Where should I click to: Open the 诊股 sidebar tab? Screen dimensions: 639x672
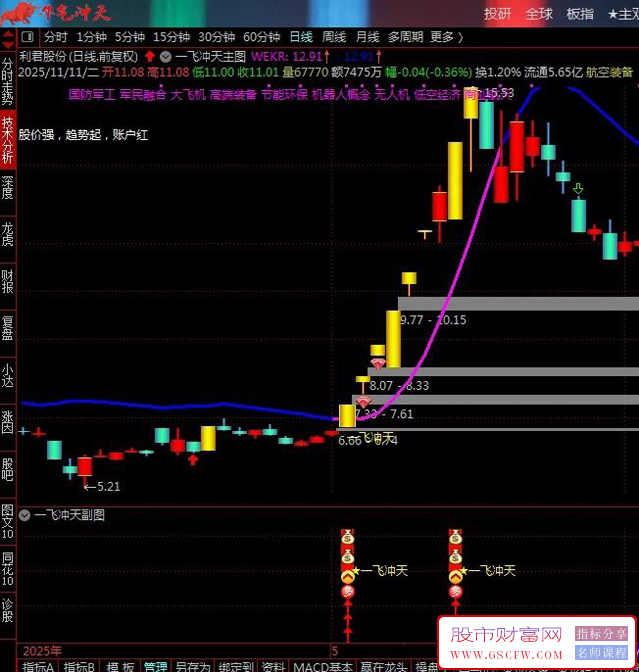pos(8,611)
